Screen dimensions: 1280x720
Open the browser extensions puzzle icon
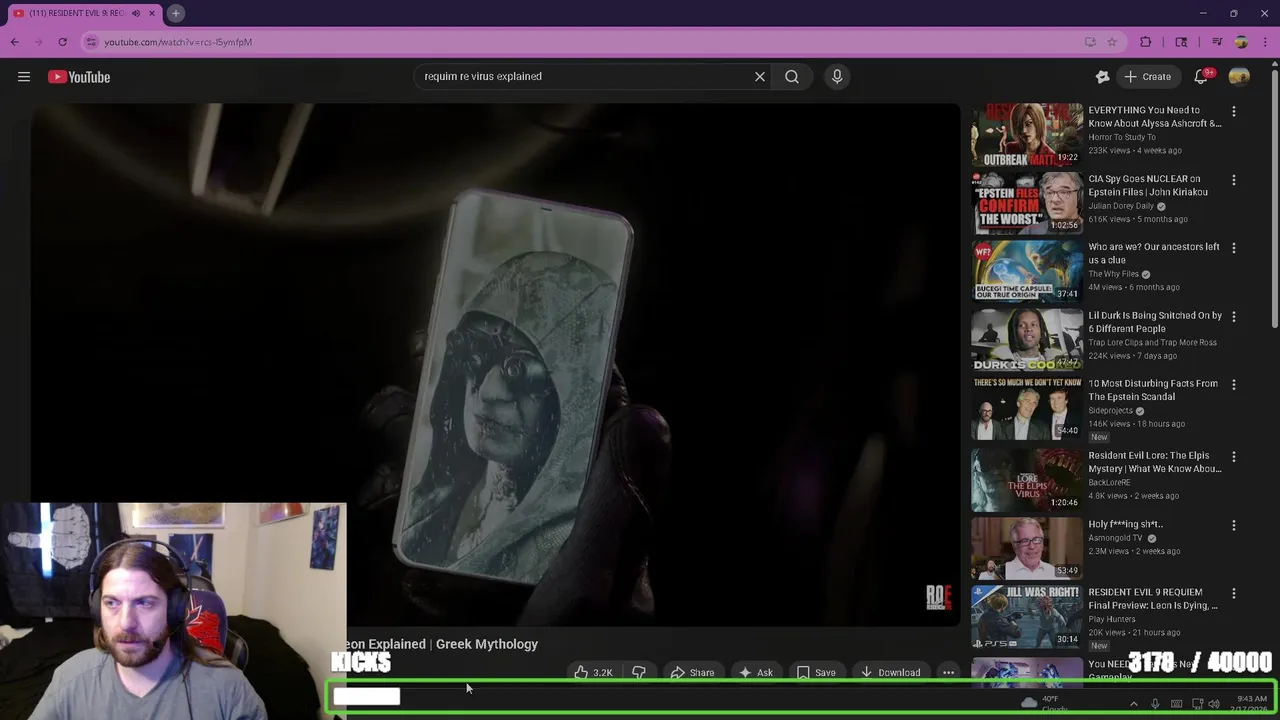pyautogui.click(x=1146, y=42)
